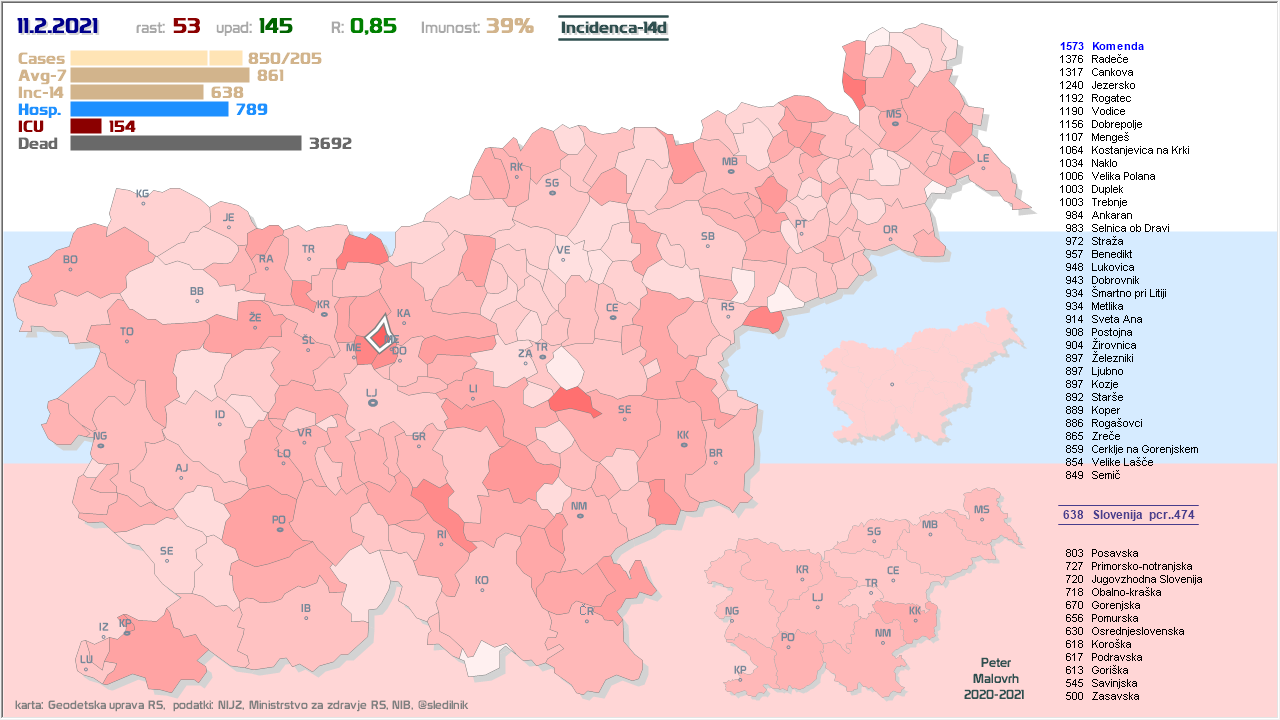Open the Incidenca-14d mode button
Screen dimensions: 1280x720
(x=613, y=27)
